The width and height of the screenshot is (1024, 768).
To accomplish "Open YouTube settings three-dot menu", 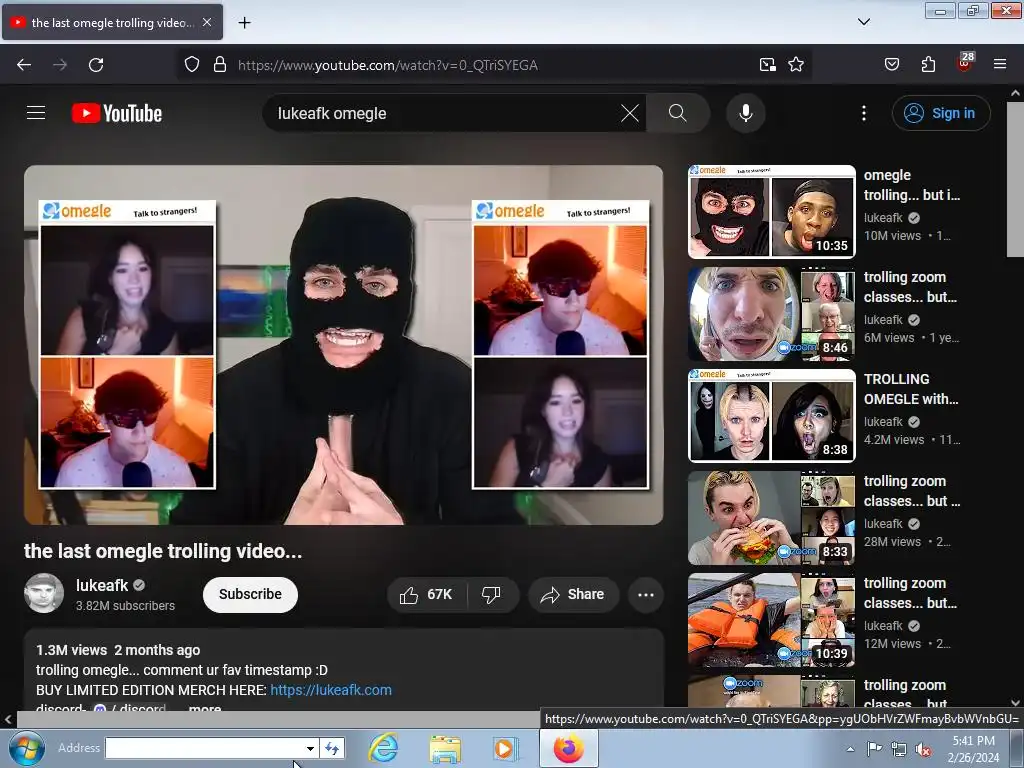I will pos(863,113).
